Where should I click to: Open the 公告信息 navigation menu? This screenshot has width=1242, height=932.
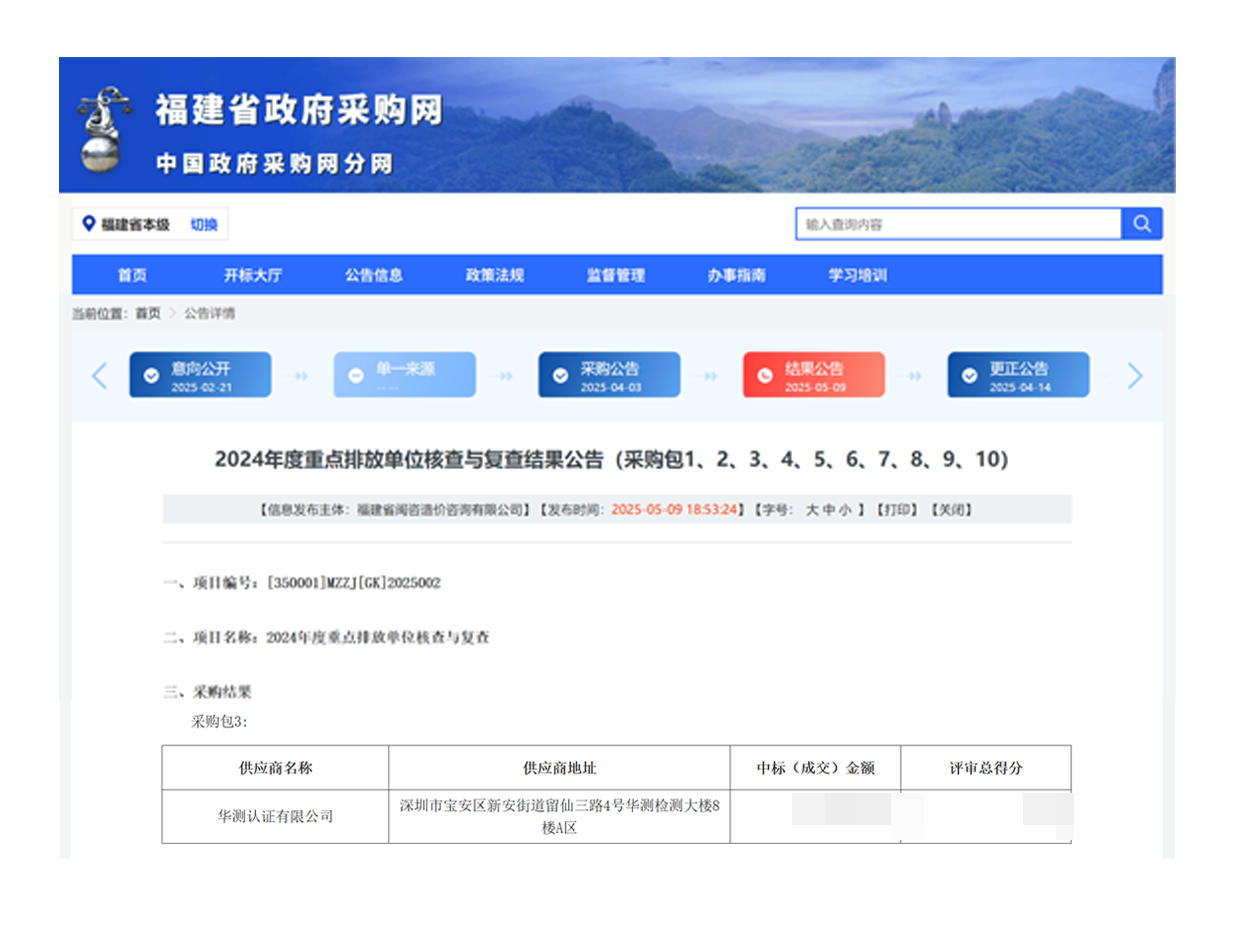pos(374,276)
